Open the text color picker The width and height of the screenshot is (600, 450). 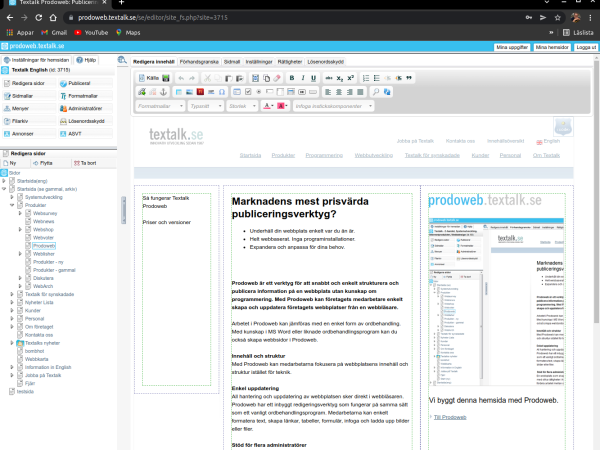click(x=268, y=106)
